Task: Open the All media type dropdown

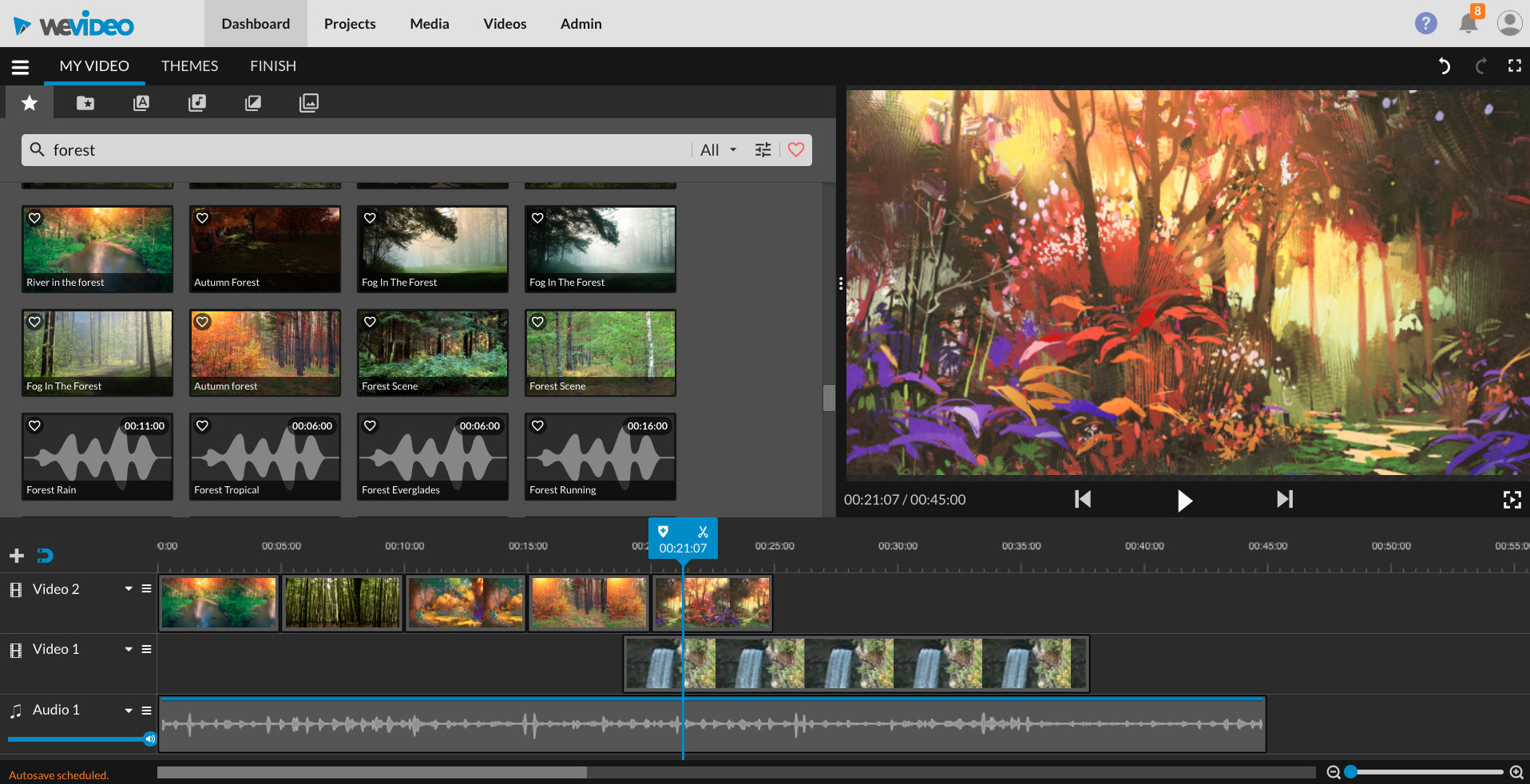Action: (x=718, y=150)
